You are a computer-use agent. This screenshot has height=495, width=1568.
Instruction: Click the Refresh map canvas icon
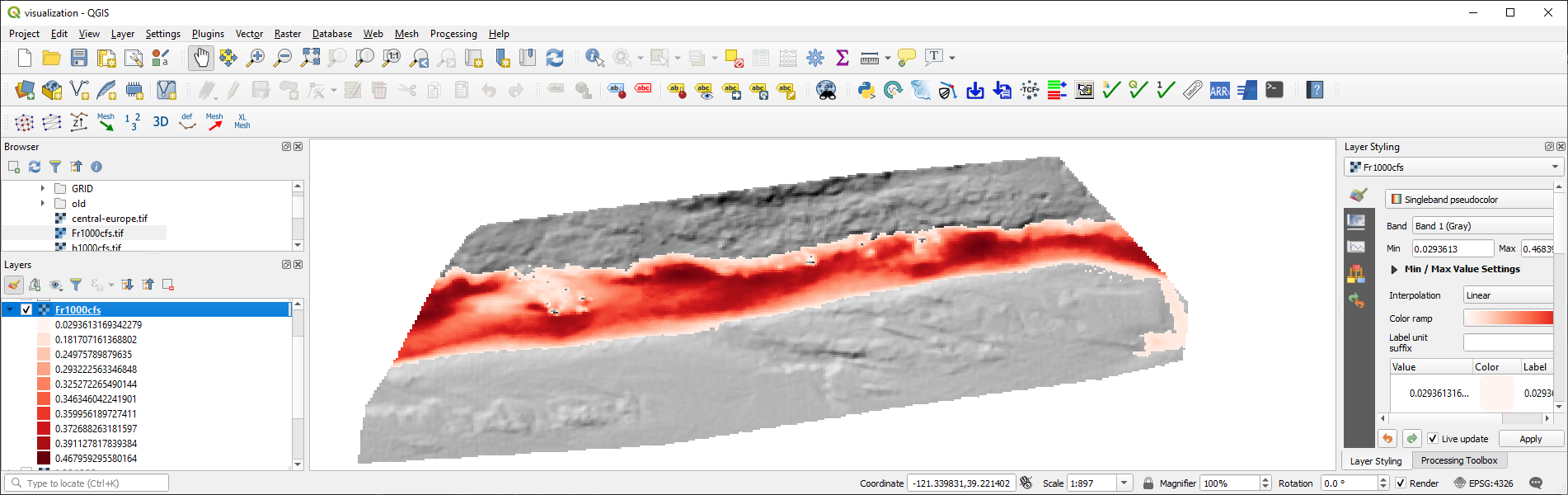pyautogui.click(x=555, y=58)
